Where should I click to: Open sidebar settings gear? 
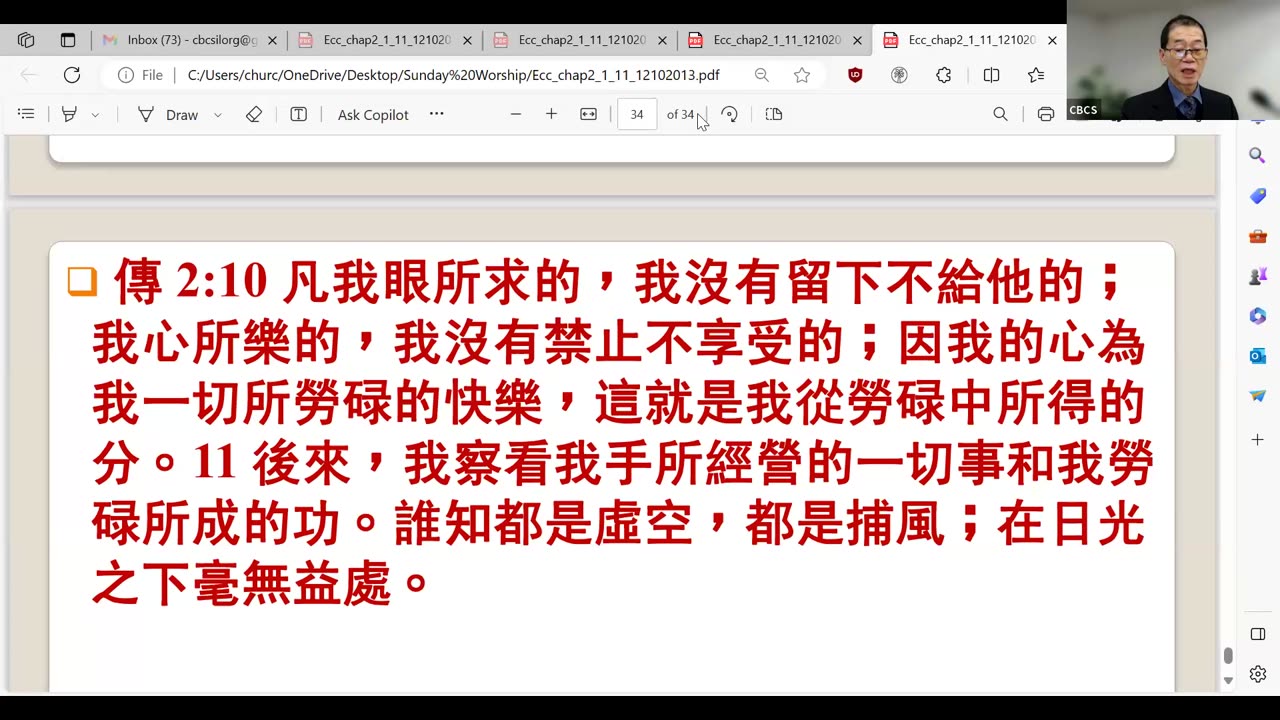1258,674
